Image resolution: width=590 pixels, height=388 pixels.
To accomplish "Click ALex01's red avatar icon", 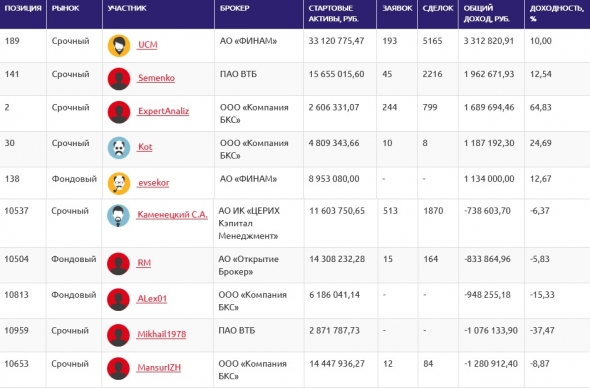I will coord(118,299).
